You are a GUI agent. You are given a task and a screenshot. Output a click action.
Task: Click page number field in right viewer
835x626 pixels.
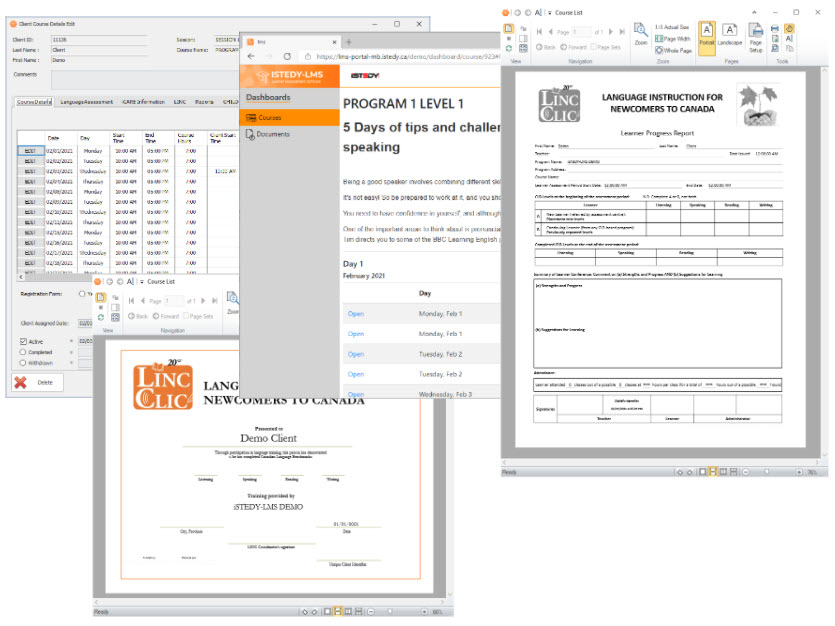click(582, 32)
